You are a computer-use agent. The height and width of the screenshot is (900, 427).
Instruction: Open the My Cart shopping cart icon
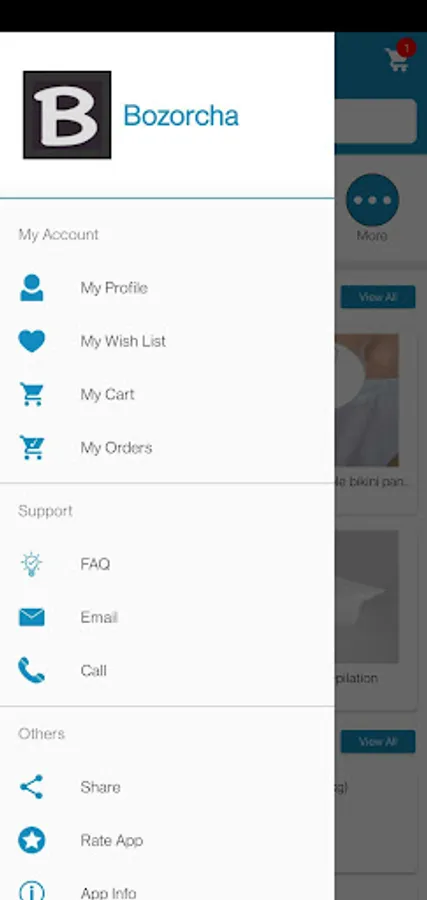click(32, 394)
